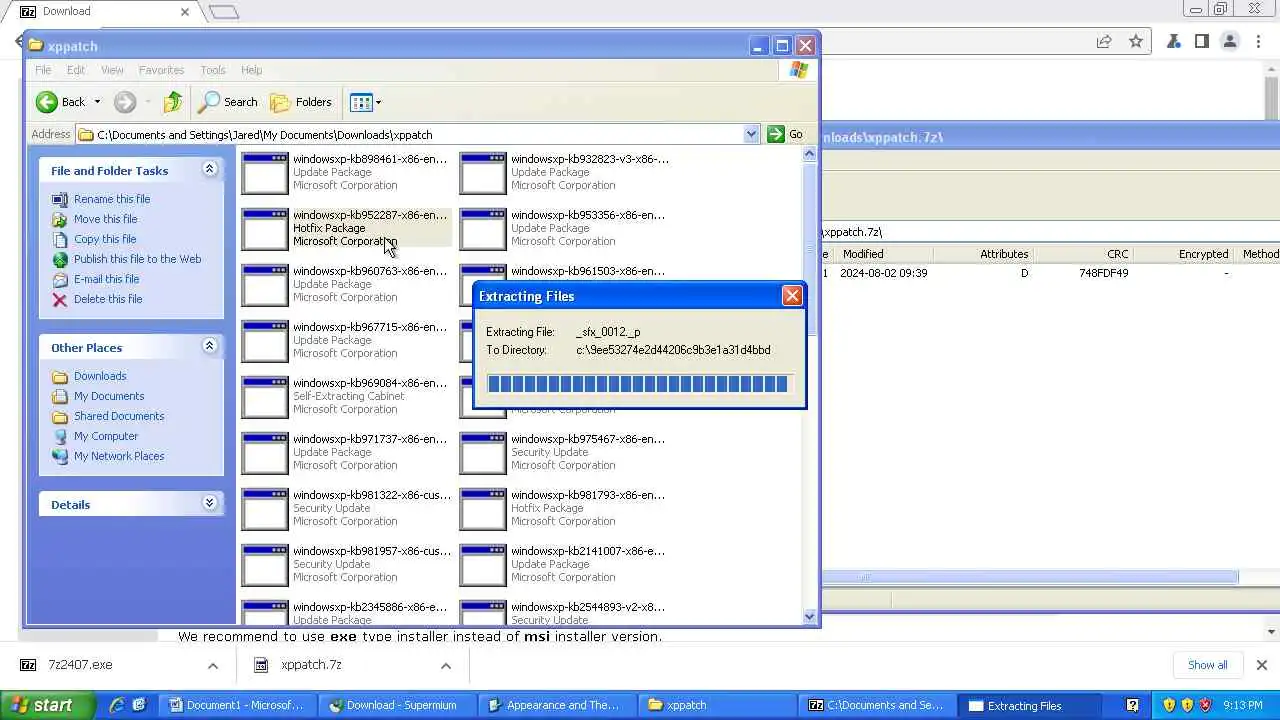Click Delete this file link

tap(108, 299)
